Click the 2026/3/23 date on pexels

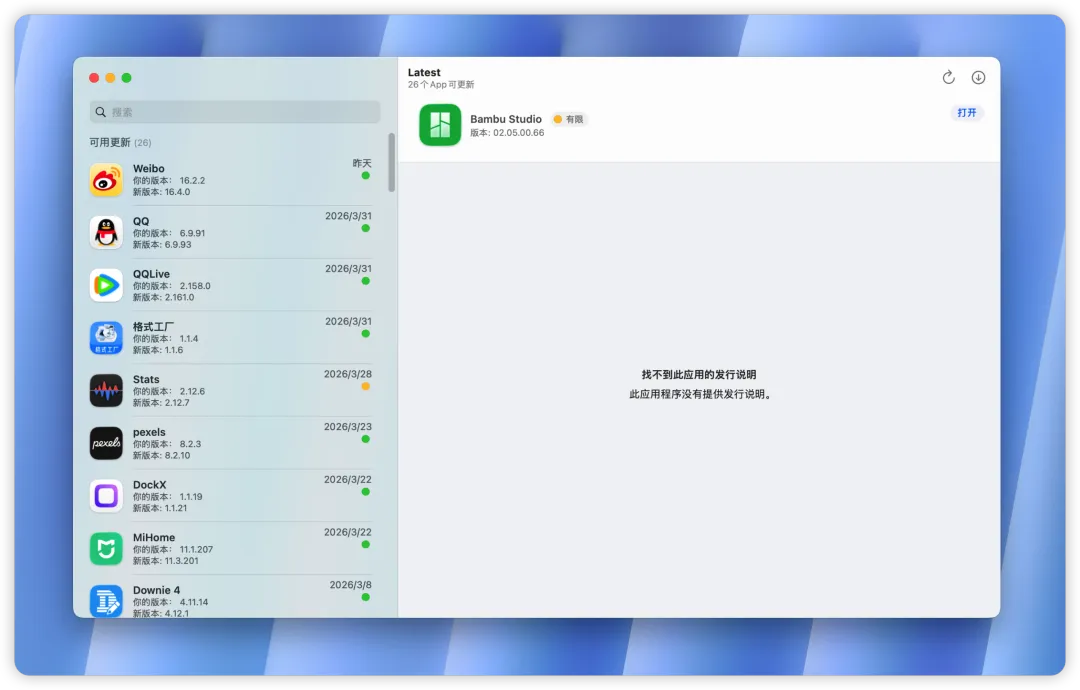coord(348,427)
